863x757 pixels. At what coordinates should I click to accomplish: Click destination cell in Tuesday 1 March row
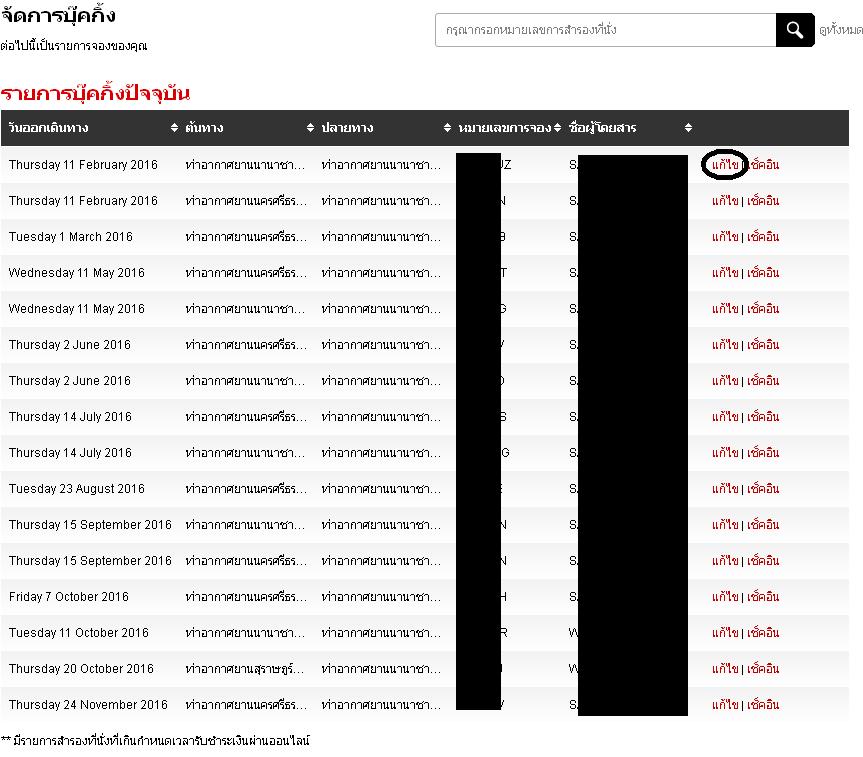coord(381,237)
